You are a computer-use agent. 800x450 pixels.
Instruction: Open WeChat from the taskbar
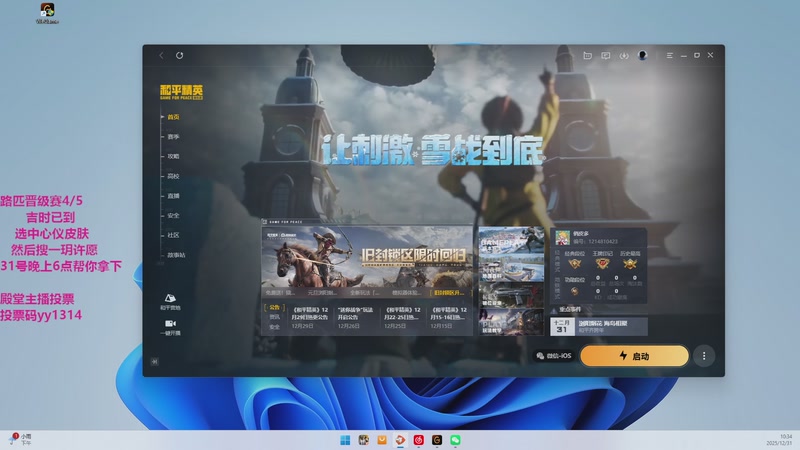click(456, 440)
